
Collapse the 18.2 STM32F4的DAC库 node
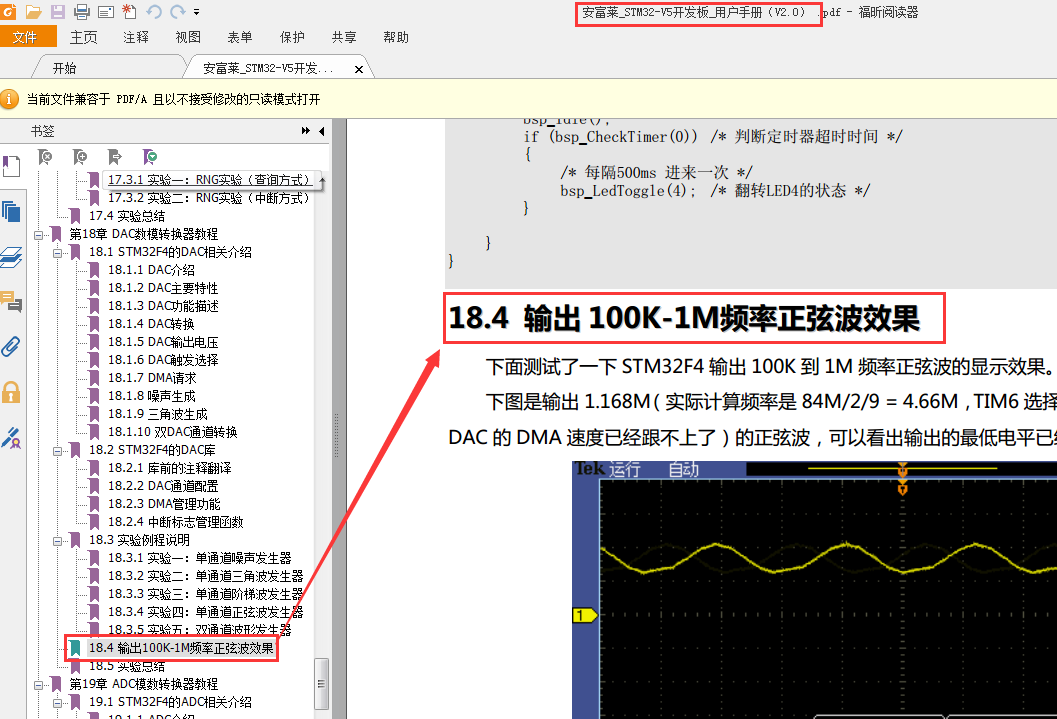[57, 451]
